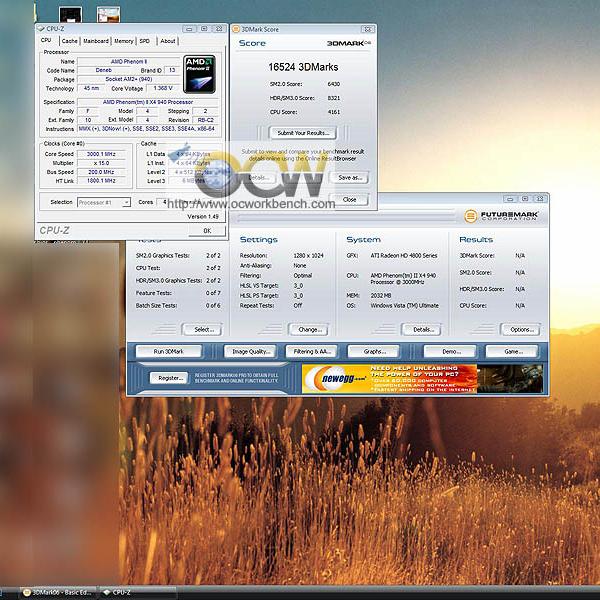Start the Demo button
The height and width of the screenshot is (600, 600).
(451, 351)
